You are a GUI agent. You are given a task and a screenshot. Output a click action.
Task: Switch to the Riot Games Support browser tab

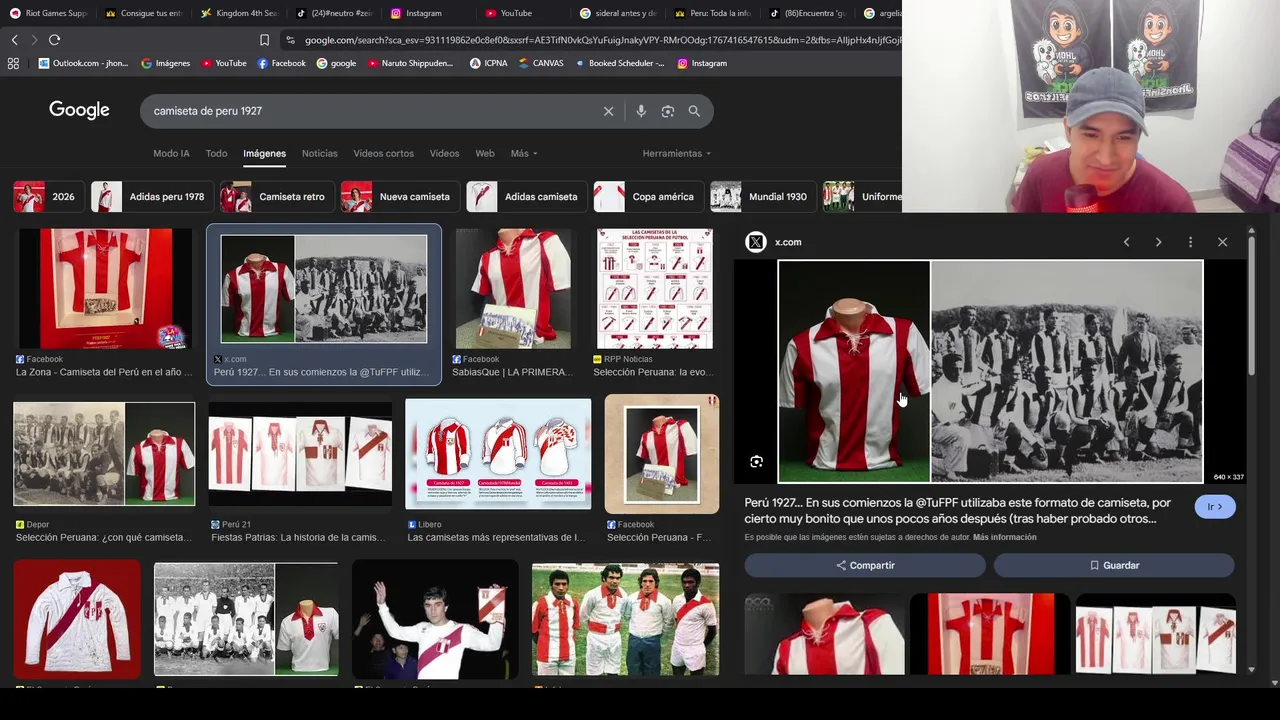click(48, 13)
